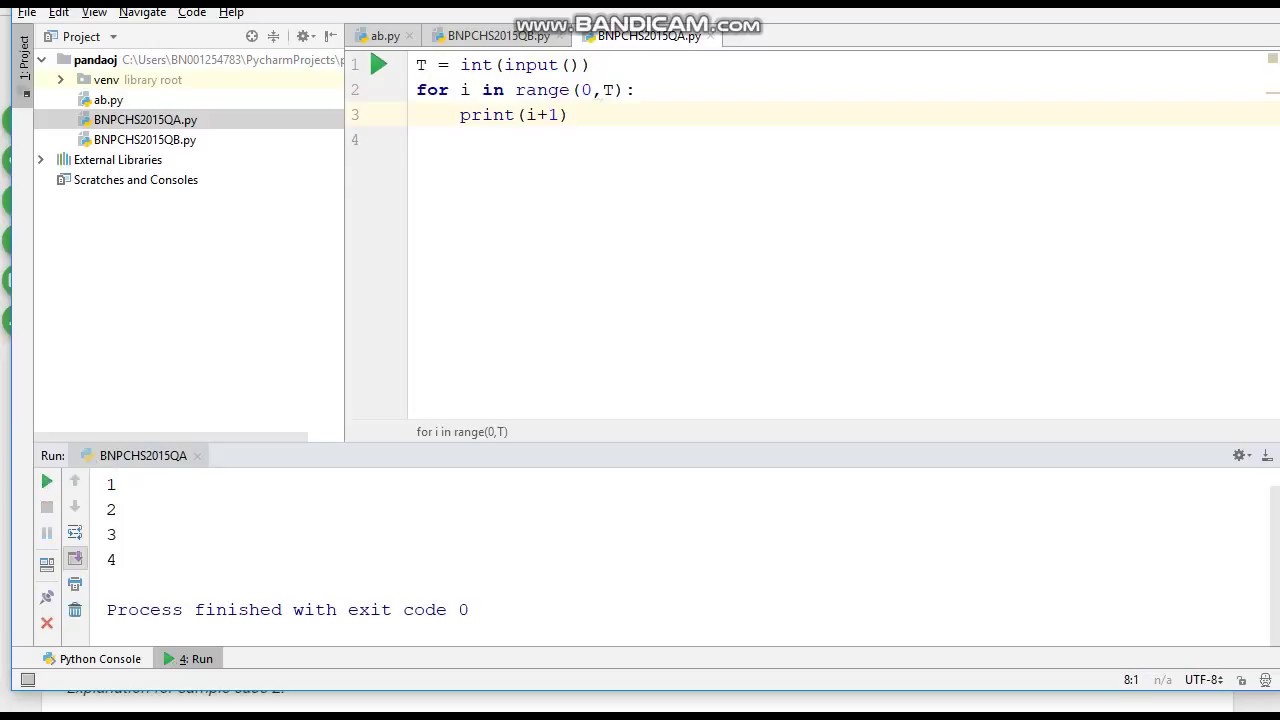The height and width of the screenshot is (720, 1280).
Task: Toggle Scroll to end in Run output
Action: 75,558
